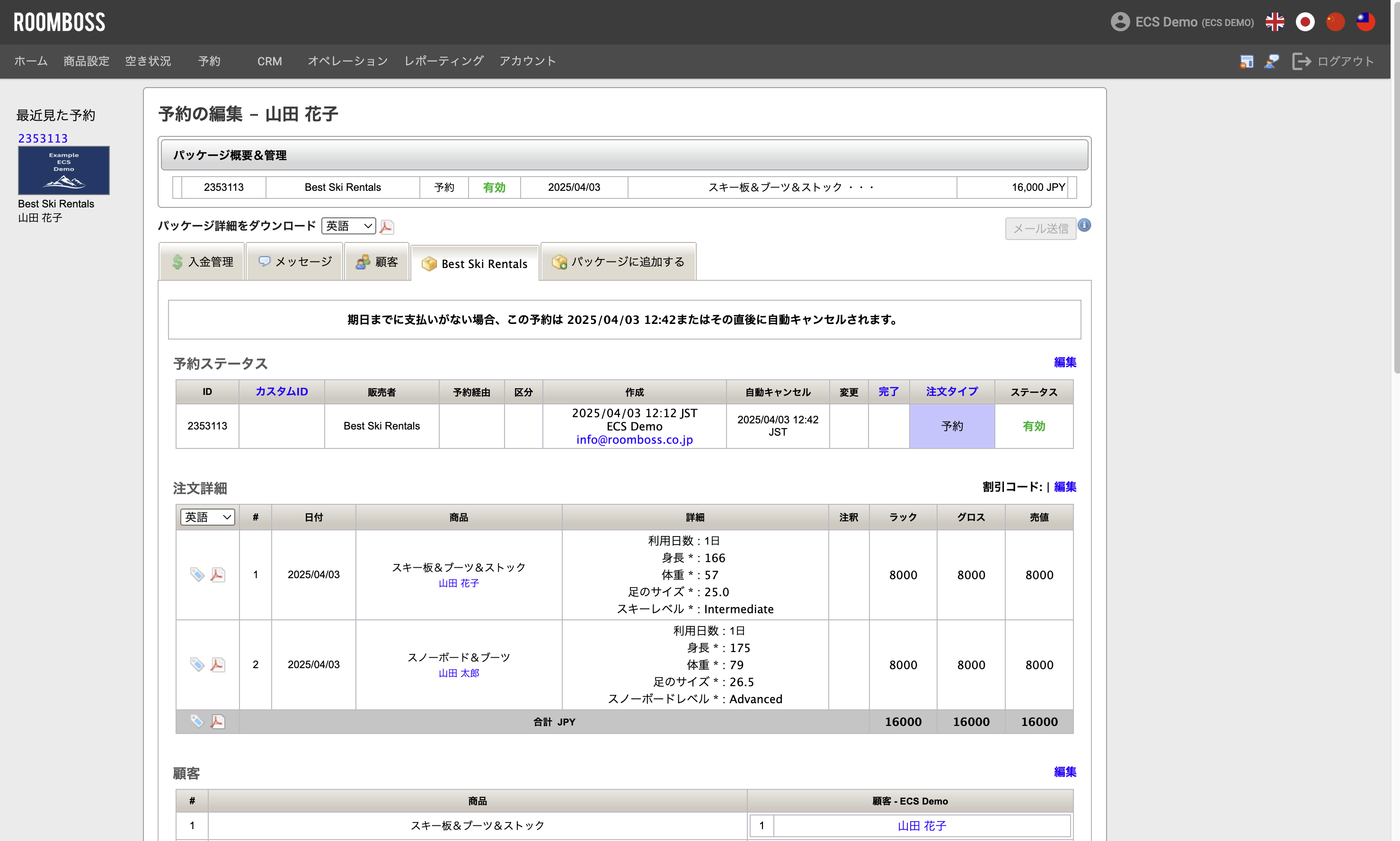Image resolution: width=1400 pixels, height=841 pixels.
Task: Click the info@roomboss.co.jp email link
Action: pyautogui.click(x=634, y=440)
